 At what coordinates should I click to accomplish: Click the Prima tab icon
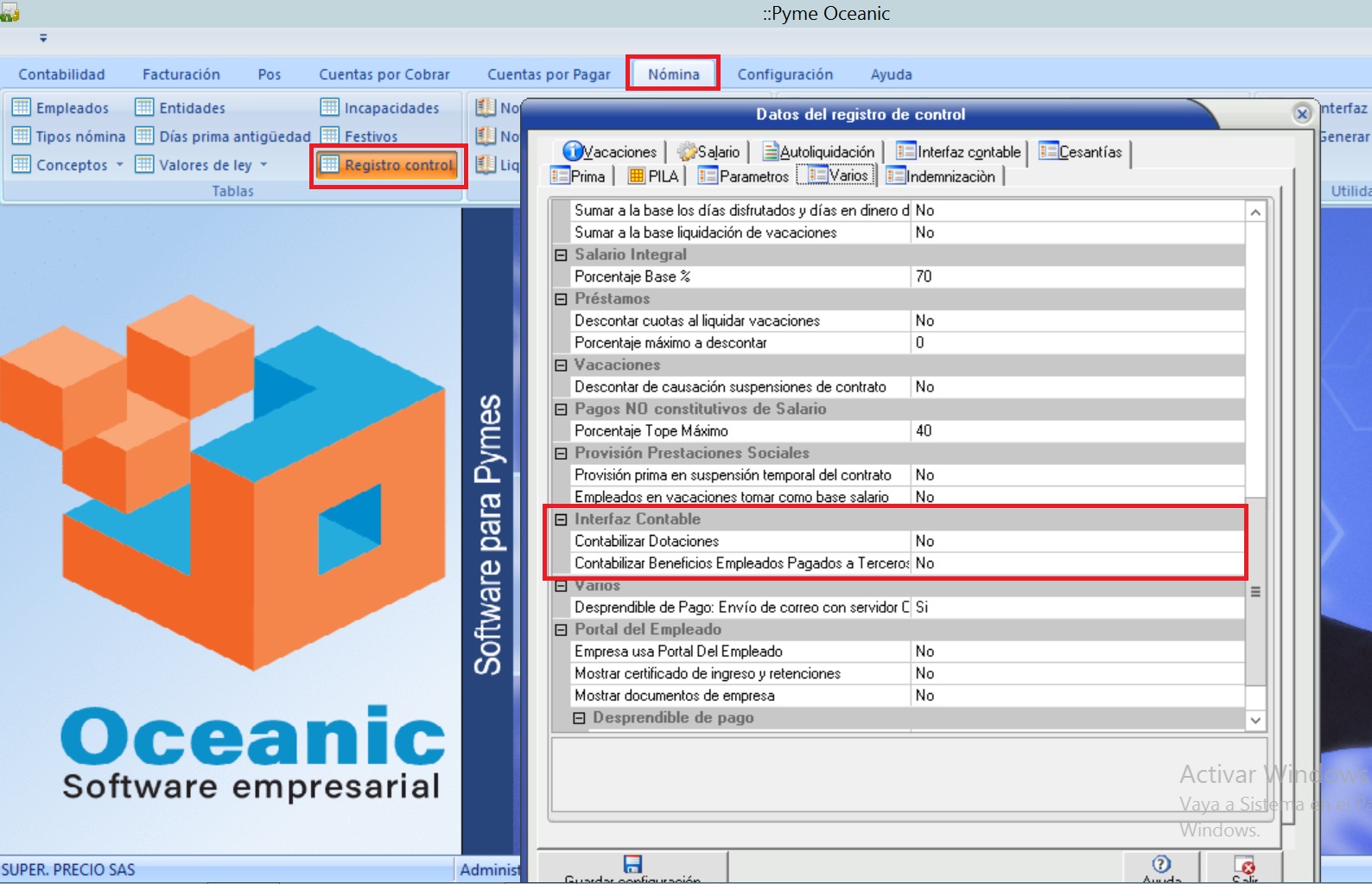tap(560, 176)
